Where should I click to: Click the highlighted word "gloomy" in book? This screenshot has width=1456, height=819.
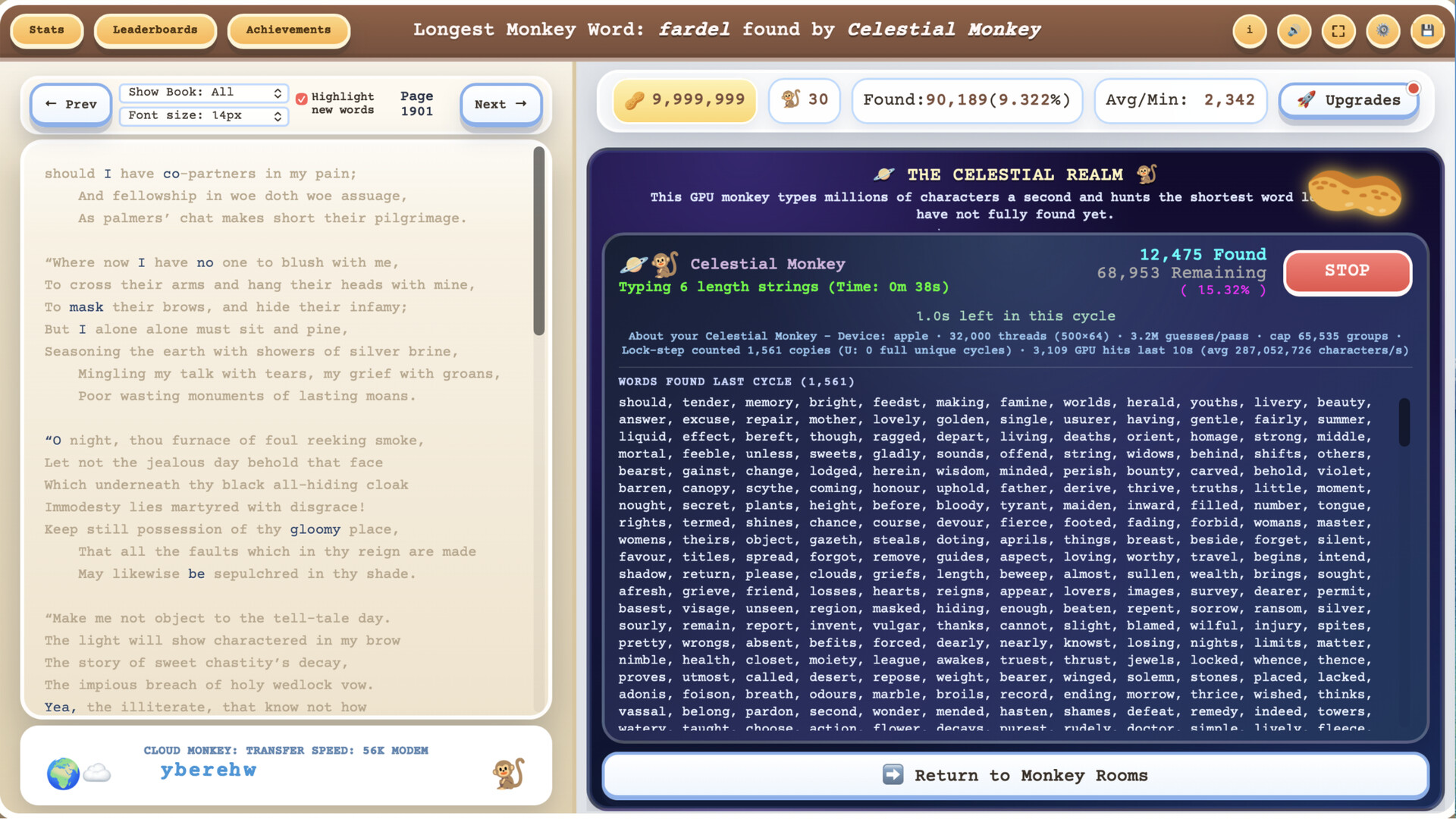tap(315, 529)
